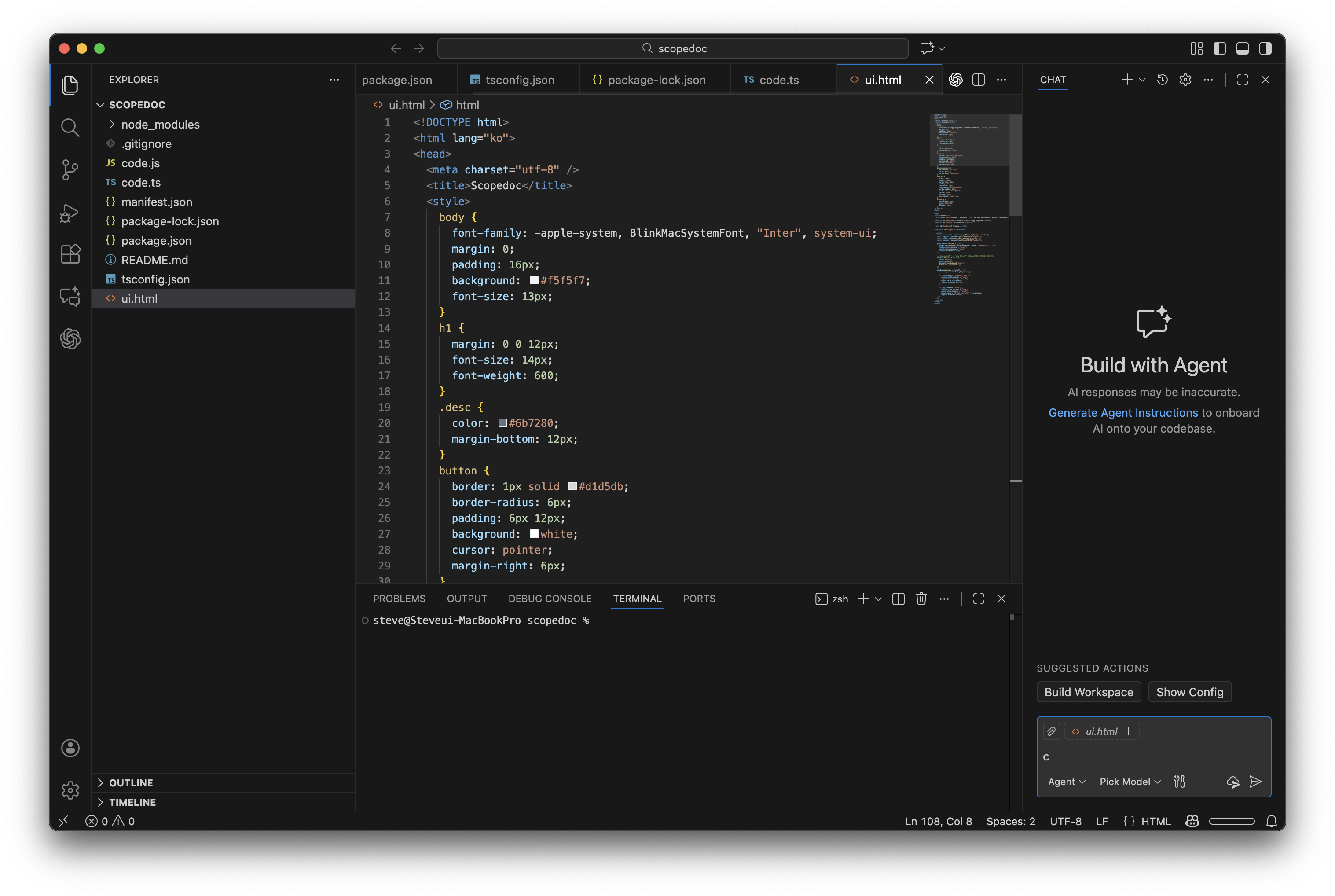
Task: Open the Pick Model dropdown
Action: [x=1130, y=781]
